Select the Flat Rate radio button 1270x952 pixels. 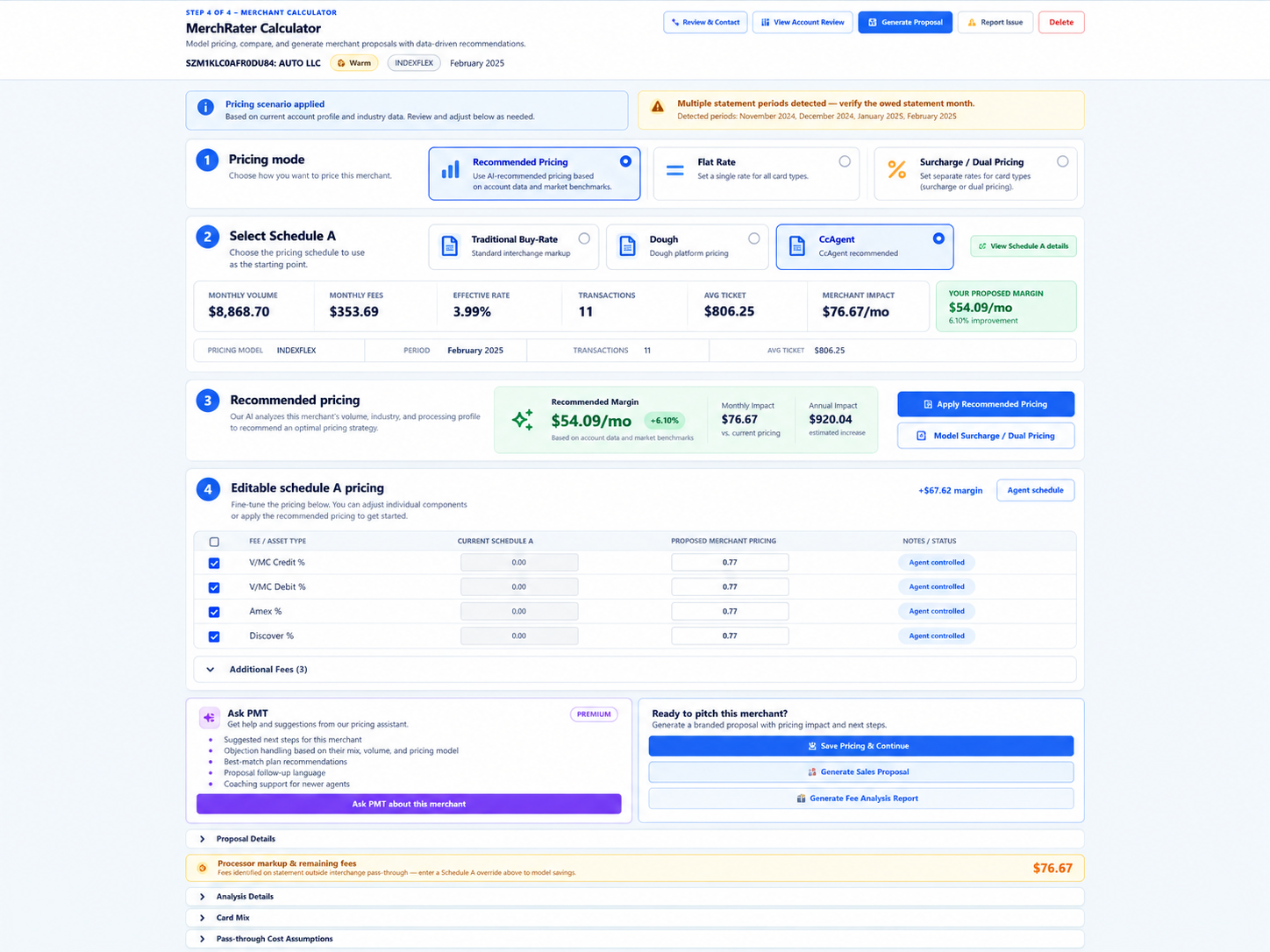point(845,161)
